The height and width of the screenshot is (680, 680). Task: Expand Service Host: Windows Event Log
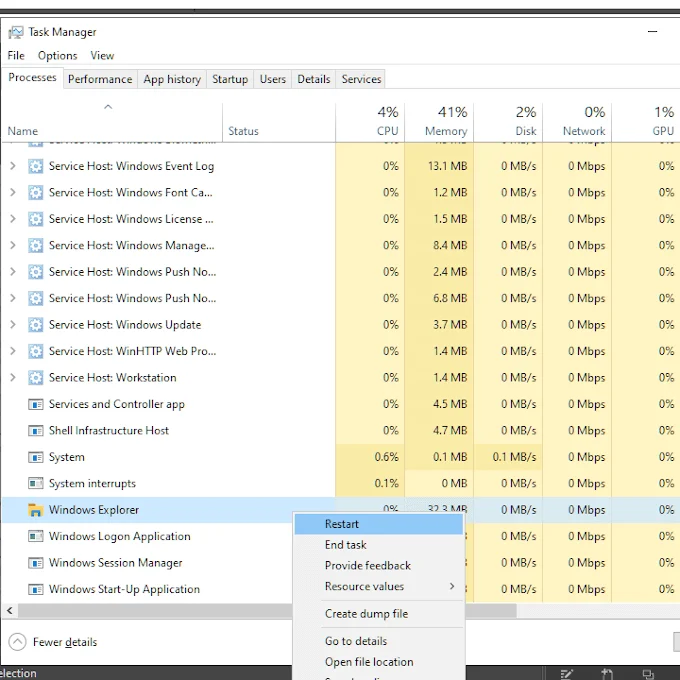pos(13,166)
